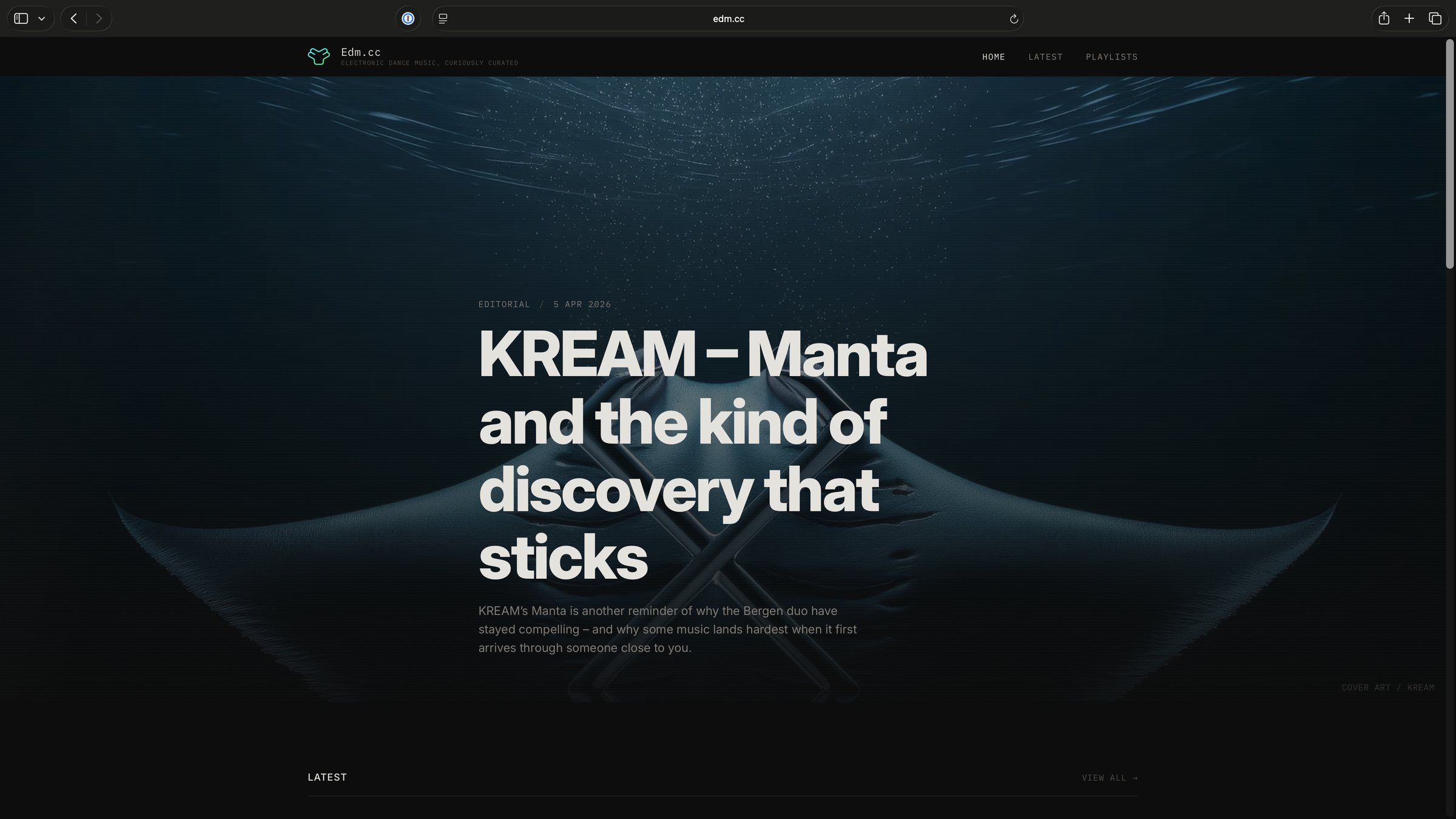Open the HOME nav item
The height and width of the screenshot is (819, 1456).
[x=994, y=57]
